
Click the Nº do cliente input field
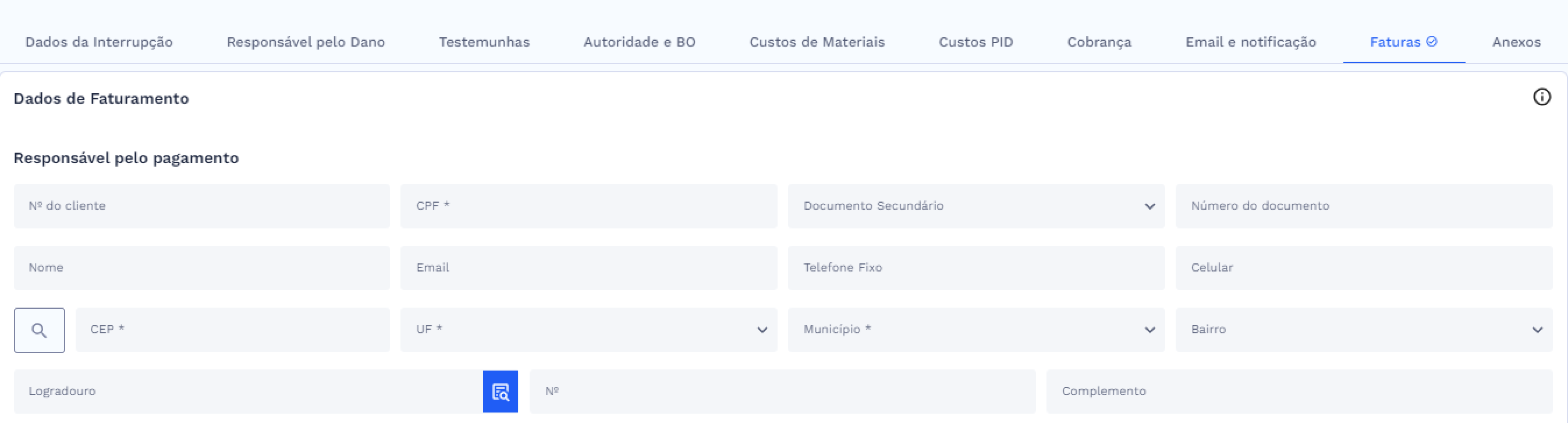click(x=201, y=206)
